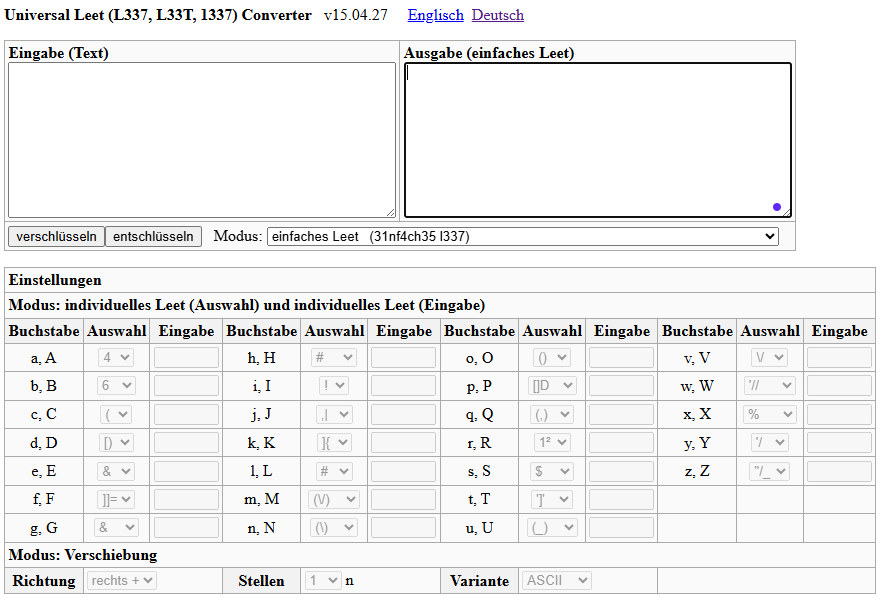The height and width of the screenshot is (604, 885).
Task: Grab the resize handle of Eingabe textarea
Action: point(391,212)
